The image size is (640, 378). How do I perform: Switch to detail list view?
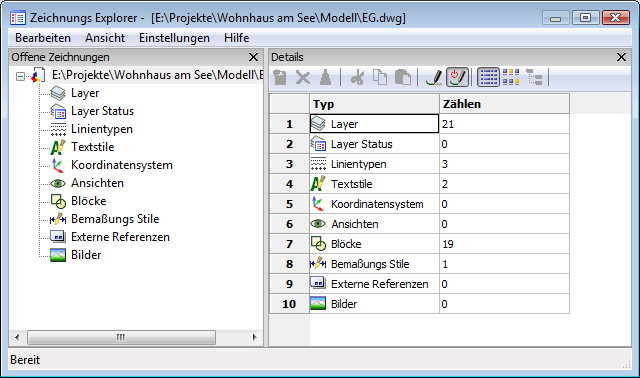488,77
